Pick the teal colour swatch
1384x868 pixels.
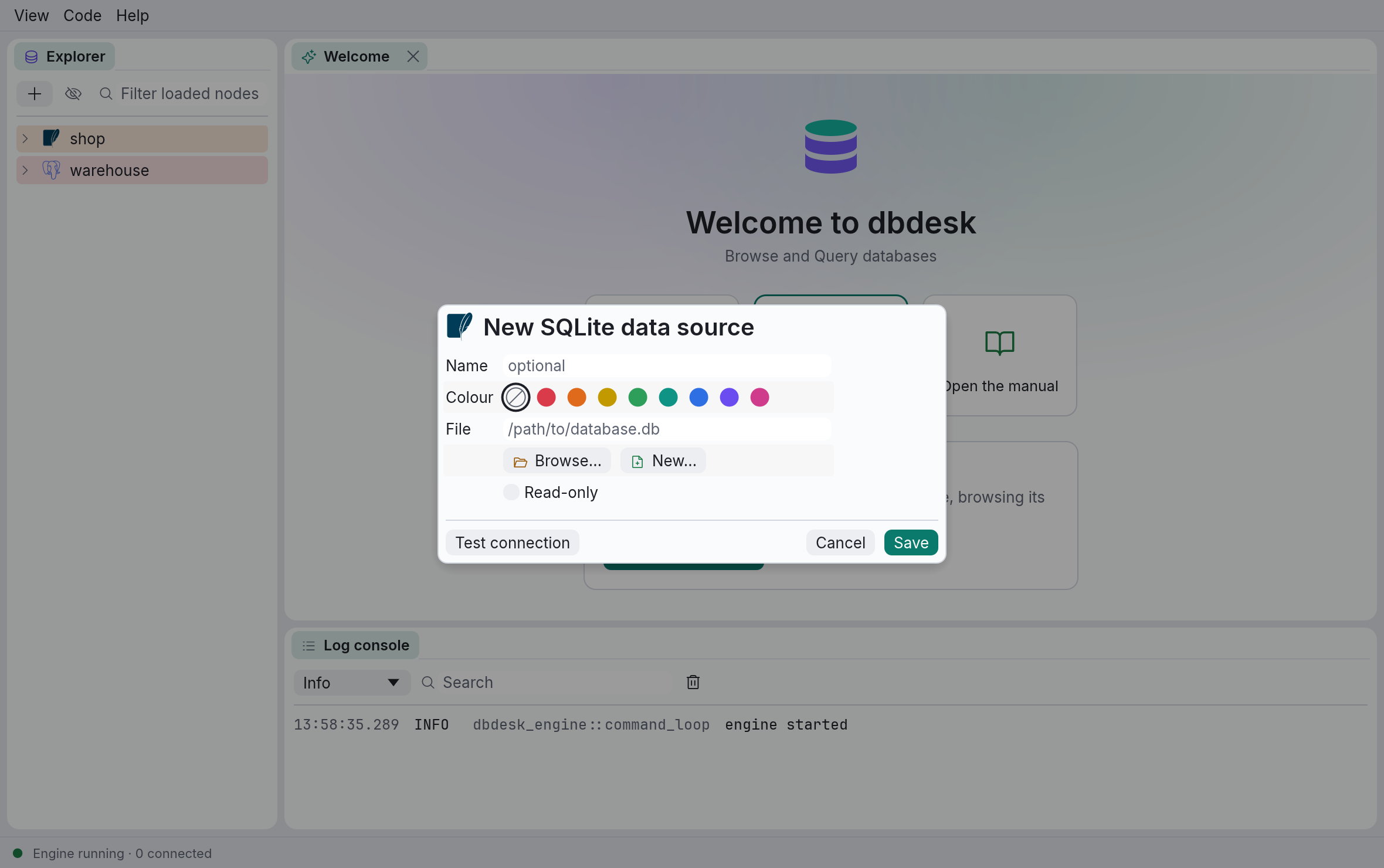[668, 398]
